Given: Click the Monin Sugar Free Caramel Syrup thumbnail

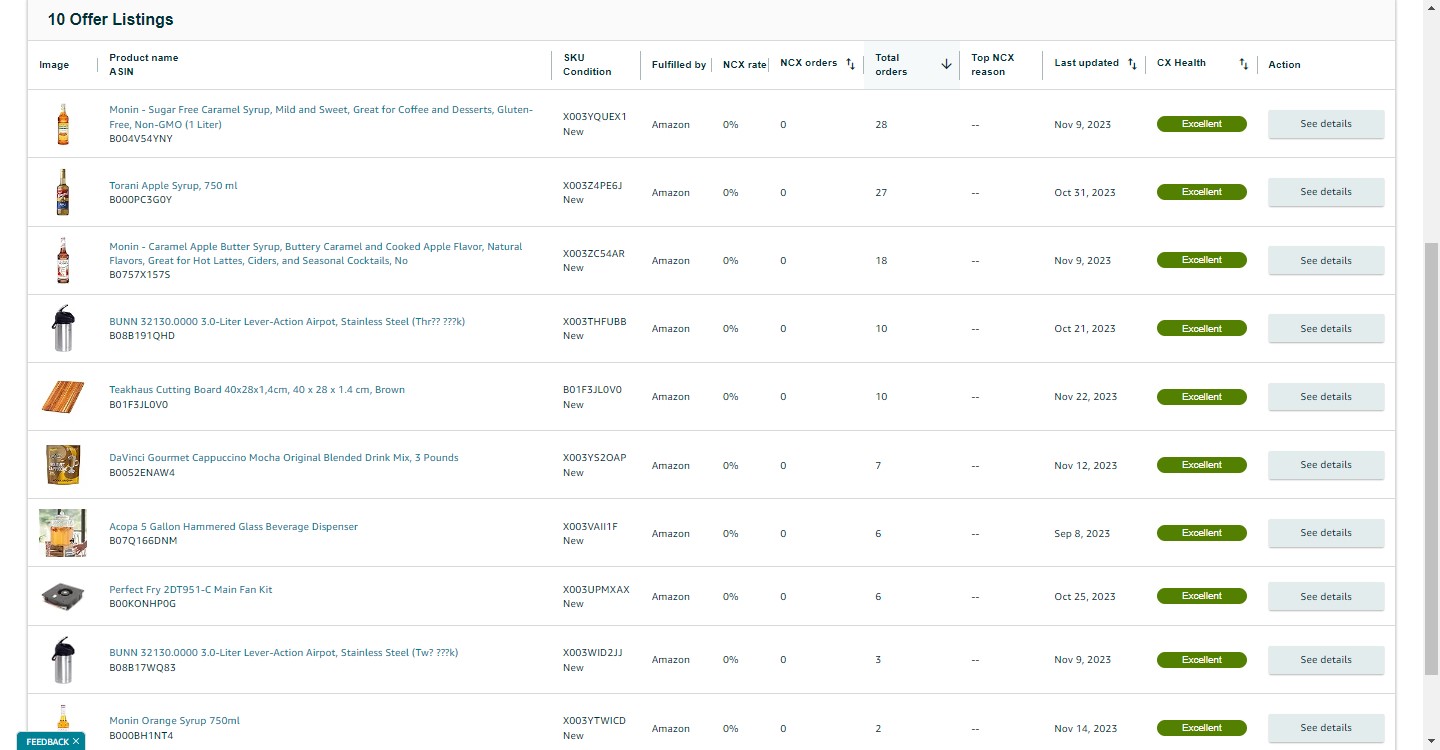Looking at the screenshot, I should pos(63,124).
